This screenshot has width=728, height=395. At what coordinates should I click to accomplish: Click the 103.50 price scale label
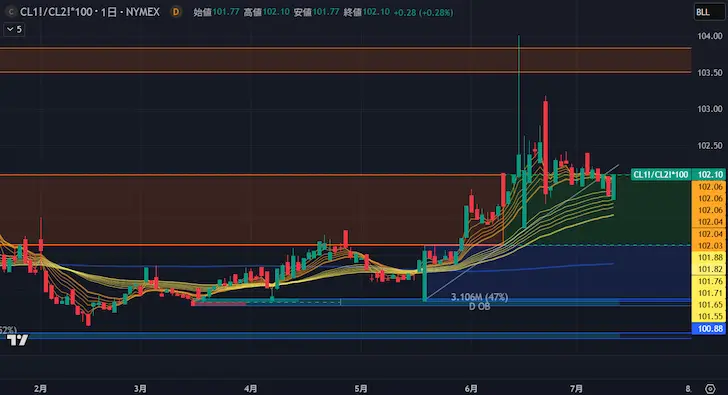coord(710,73)
